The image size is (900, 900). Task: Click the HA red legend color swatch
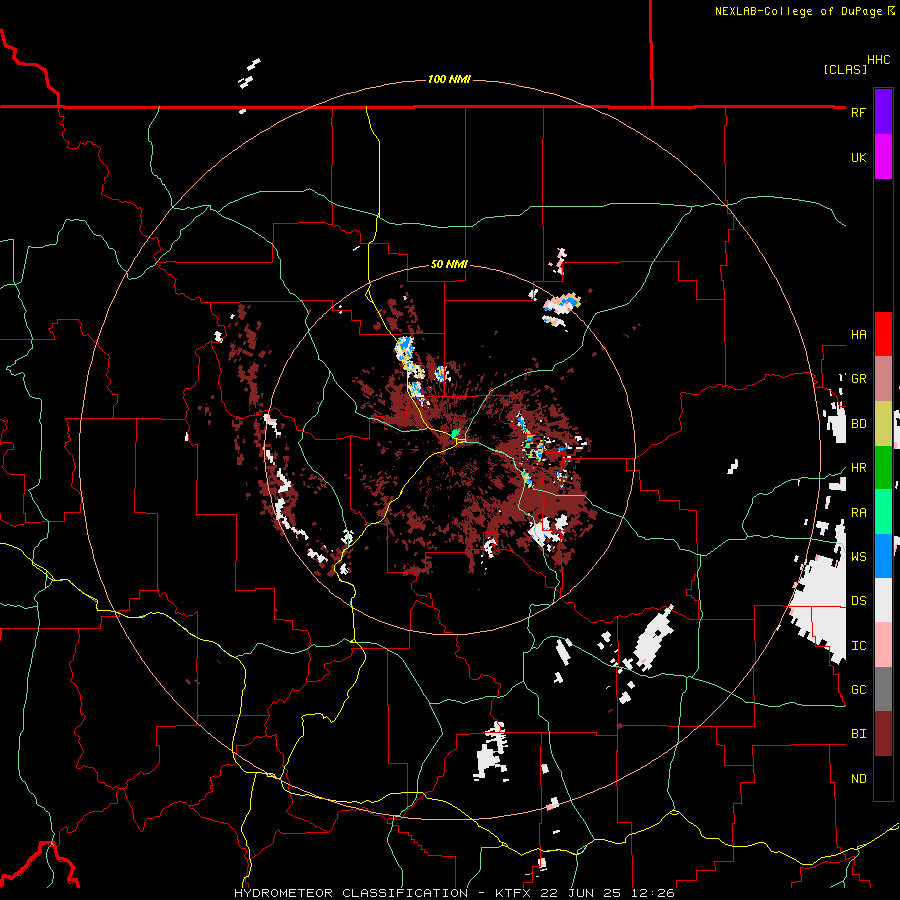click(883, 334)
